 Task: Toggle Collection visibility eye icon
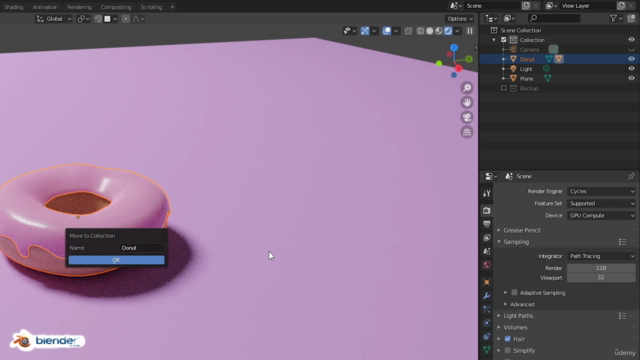631,40
